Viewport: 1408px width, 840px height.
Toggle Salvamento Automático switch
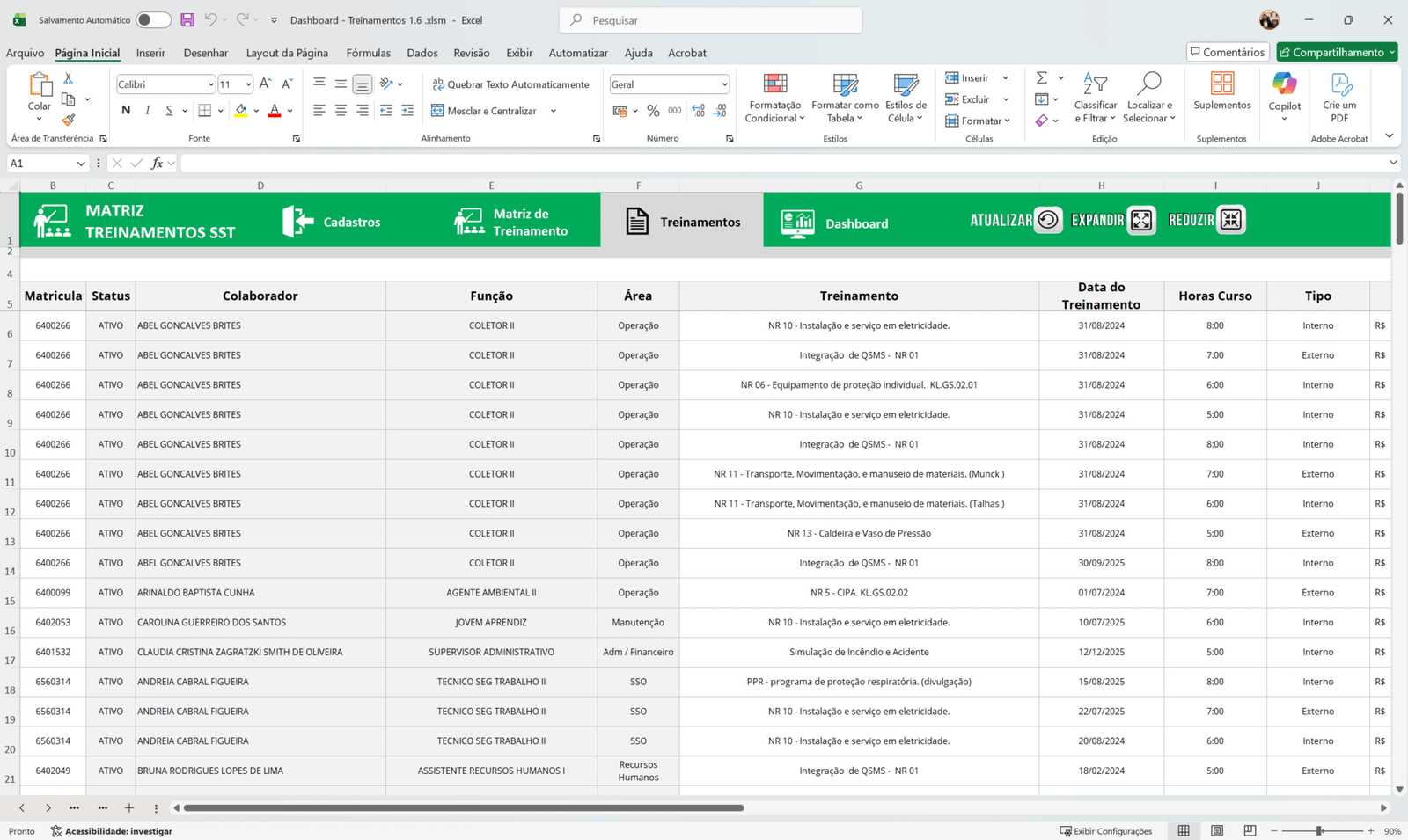pos(153,19)
